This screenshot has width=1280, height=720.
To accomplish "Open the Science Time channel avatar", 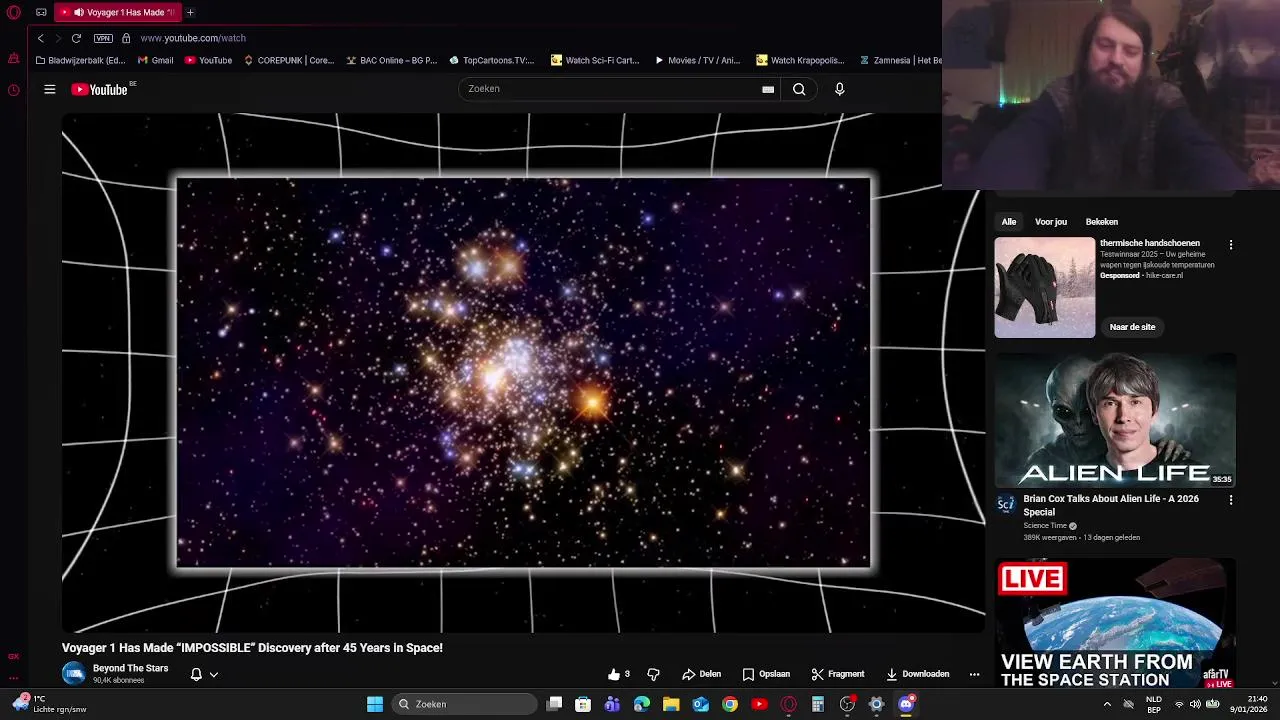I will (1006, 505).
